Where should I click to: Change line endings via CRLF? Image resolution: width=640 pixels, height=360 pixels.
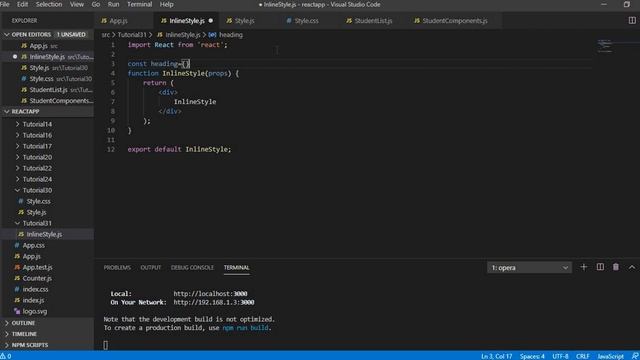[x=582, y=356]
